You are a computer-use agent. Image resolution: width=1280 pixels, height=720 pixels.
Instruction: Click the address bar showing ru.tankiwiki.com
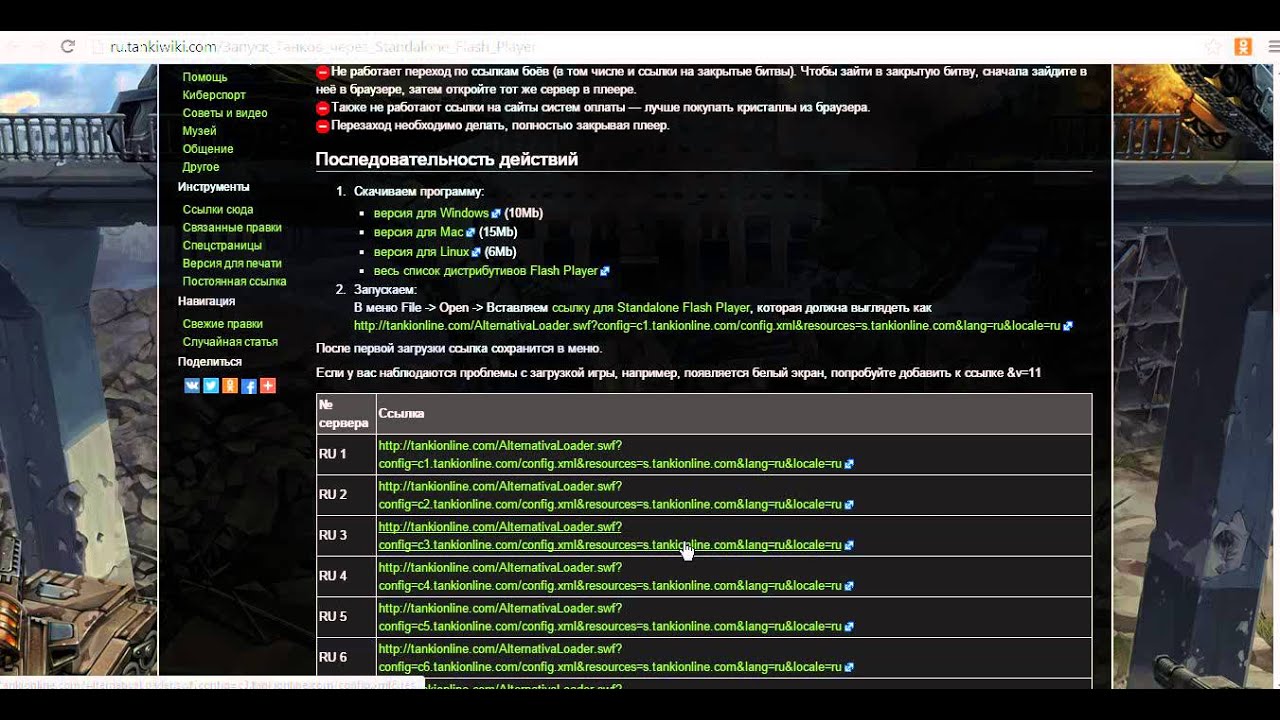tap(640, 46)
